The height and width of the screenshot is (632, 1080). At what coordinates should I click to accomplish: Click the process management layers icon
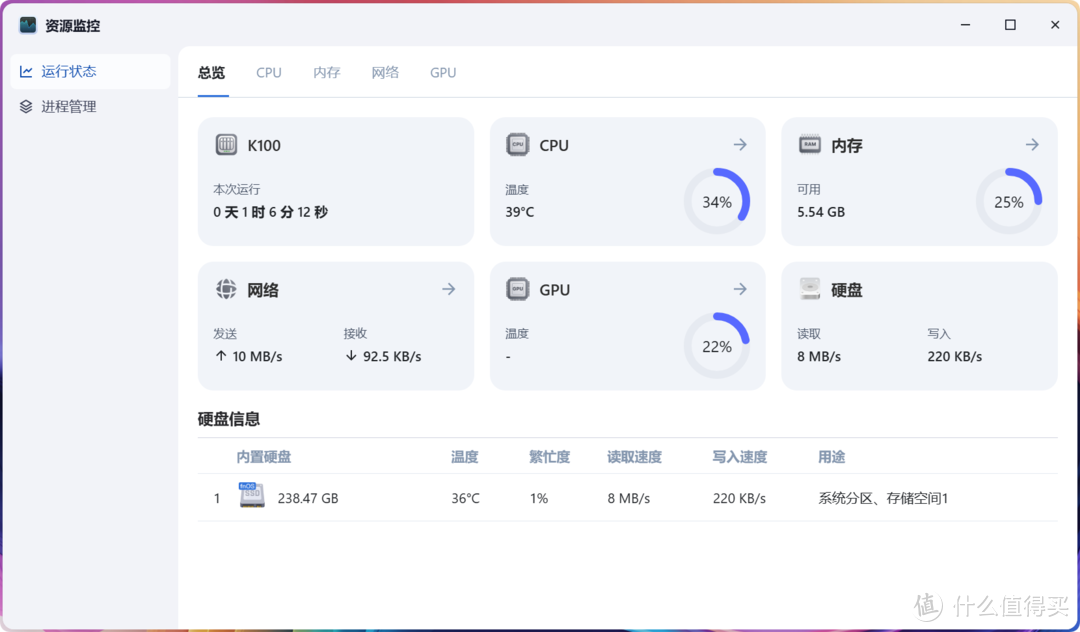pos(26,106)
